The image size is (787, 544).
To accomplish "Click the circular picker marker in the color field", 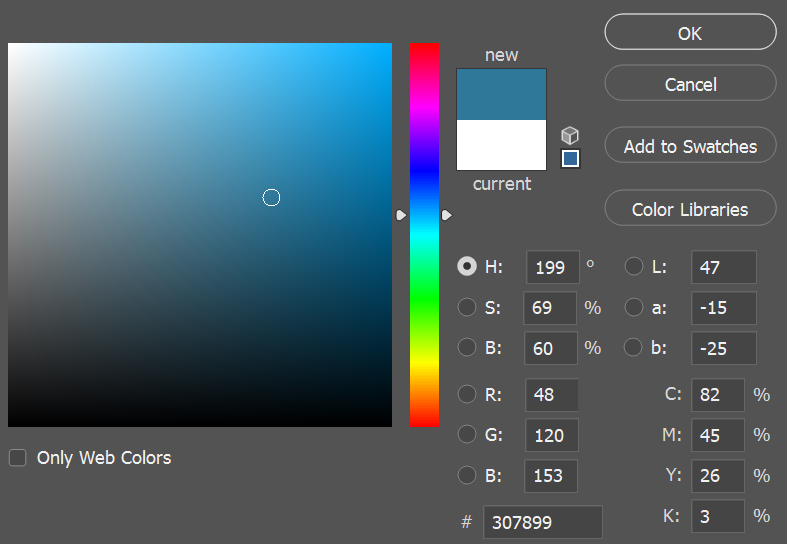I will (271, 198).
